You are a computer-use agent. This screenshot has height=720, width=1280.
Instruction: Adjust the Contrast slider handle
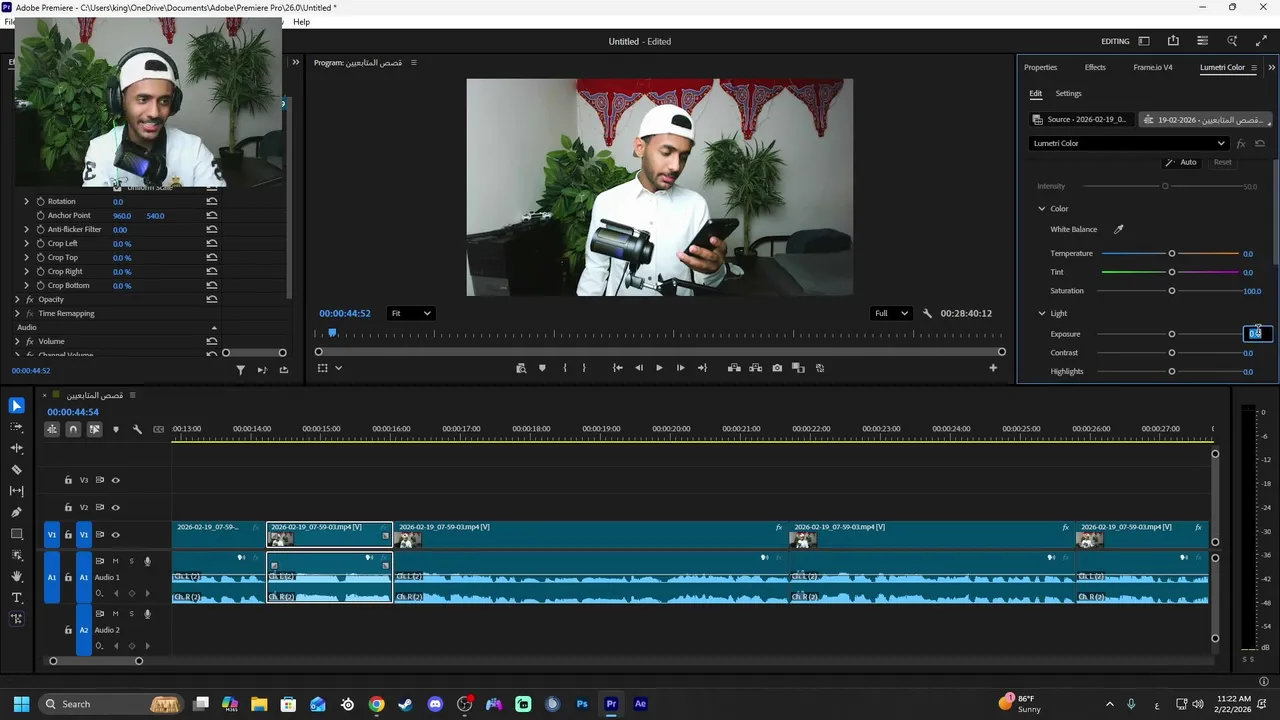tap(1172, 353)
